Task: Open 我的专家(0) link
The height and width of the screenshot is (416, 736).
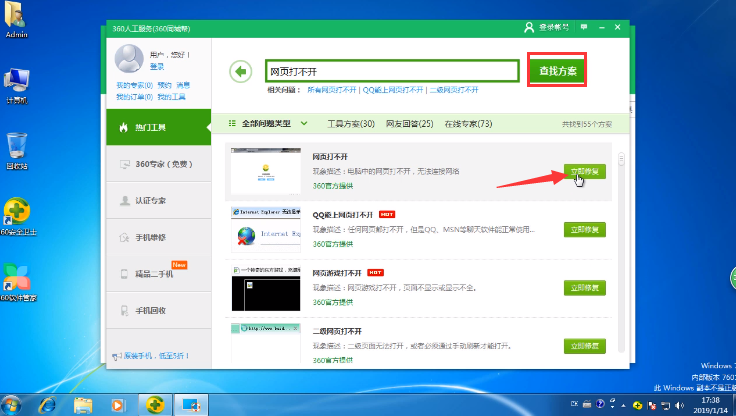Action: (135, 85)
